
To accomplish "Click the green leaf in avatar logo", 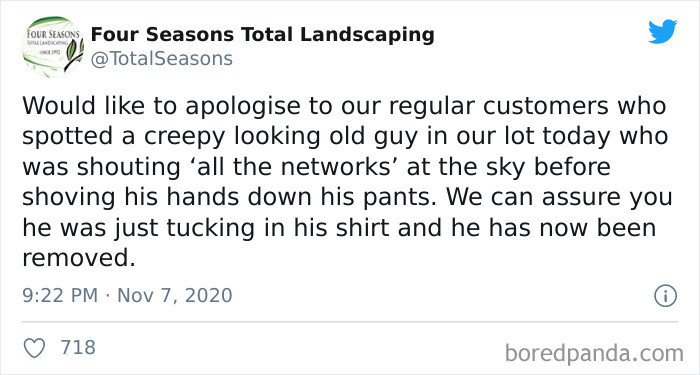I will [x=71, y=52].
